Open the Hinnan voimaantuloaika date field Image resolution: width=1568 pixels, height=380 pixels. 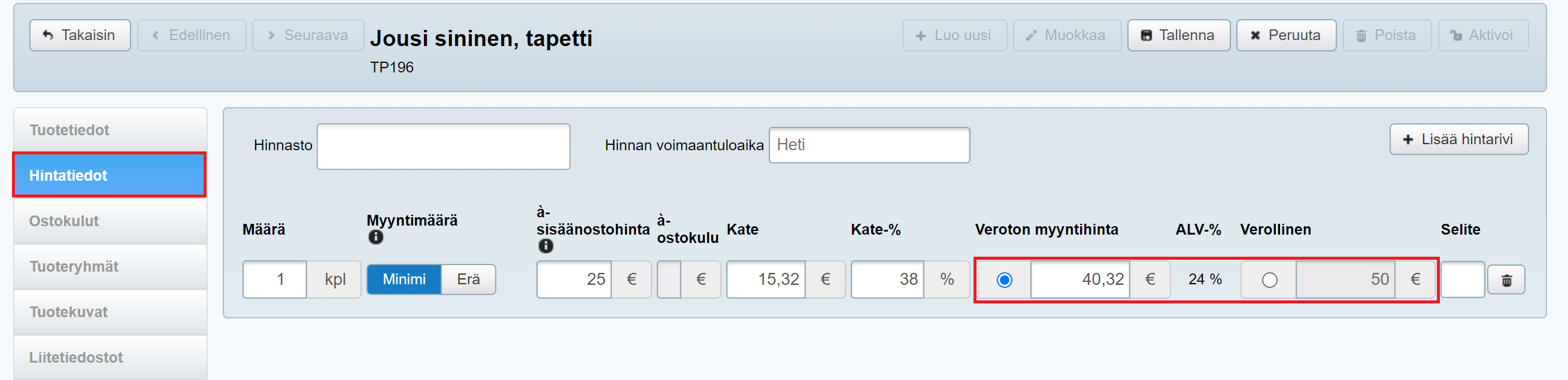coord(869,145)
